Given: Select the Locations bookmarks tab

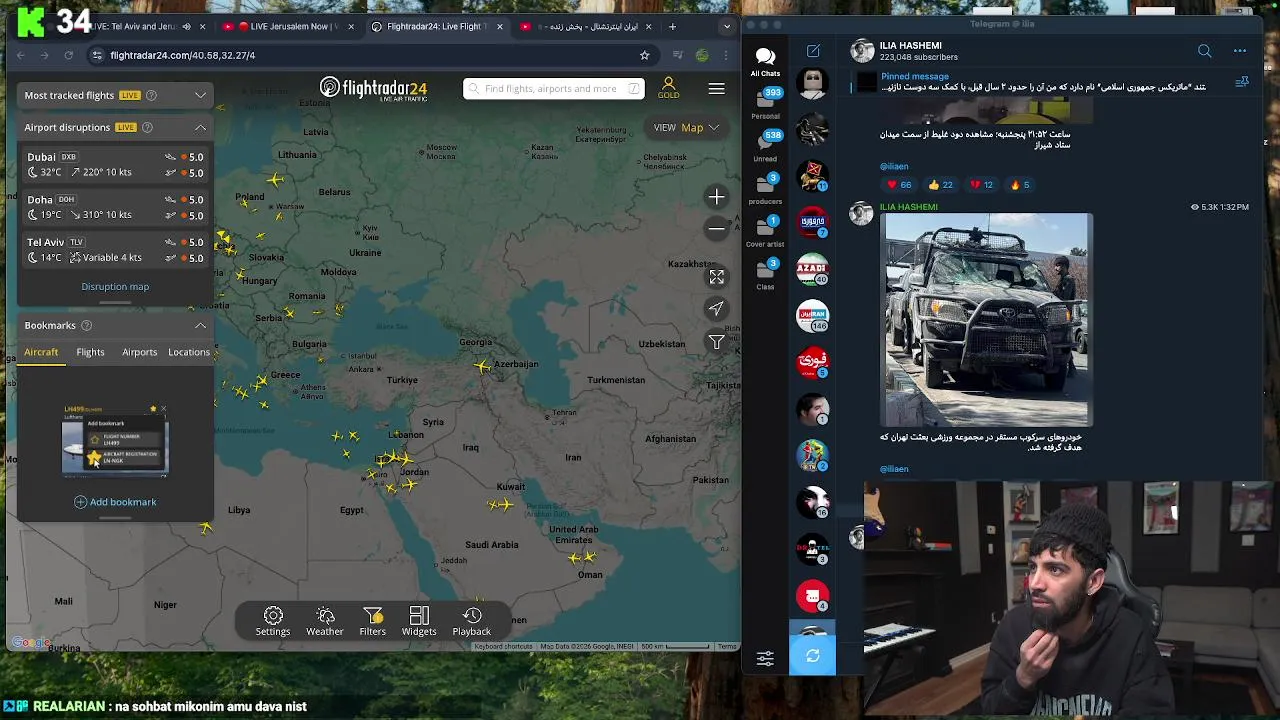Looking at the screenshot, I should pyautogui.click(x=189, y=352).
